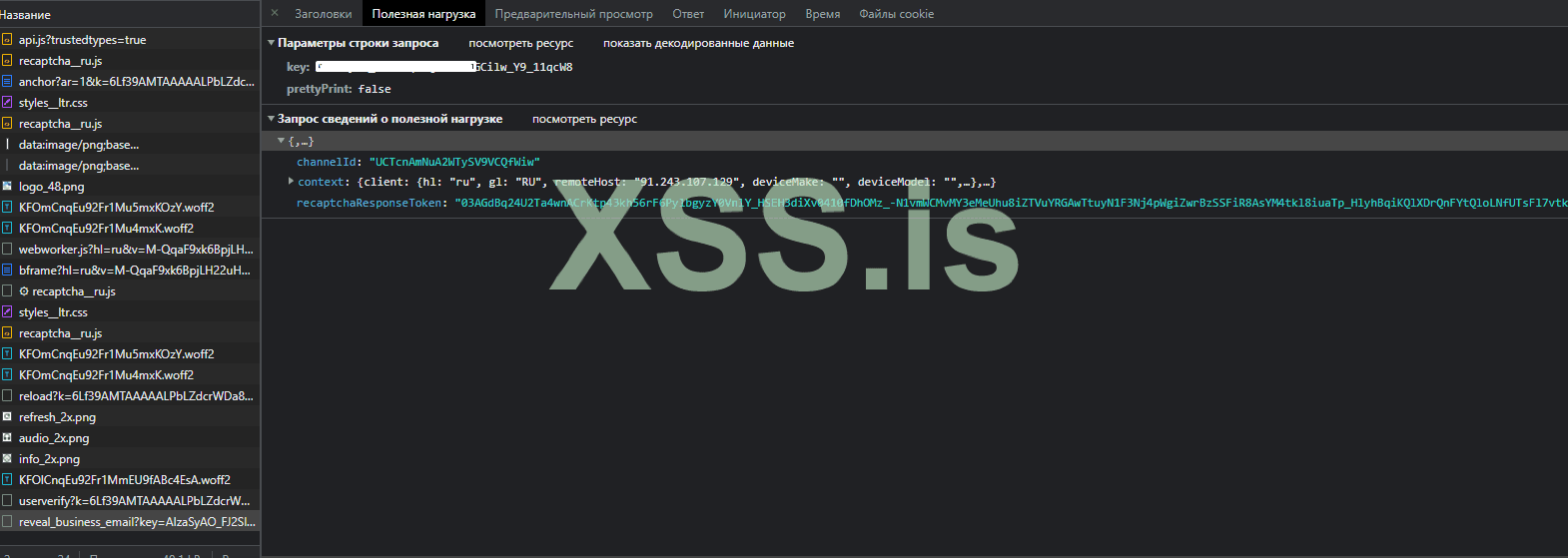The image size is (1568, 558).
Task: Click the image icon next to info_2x.png
Action: (x=7, y=459)
